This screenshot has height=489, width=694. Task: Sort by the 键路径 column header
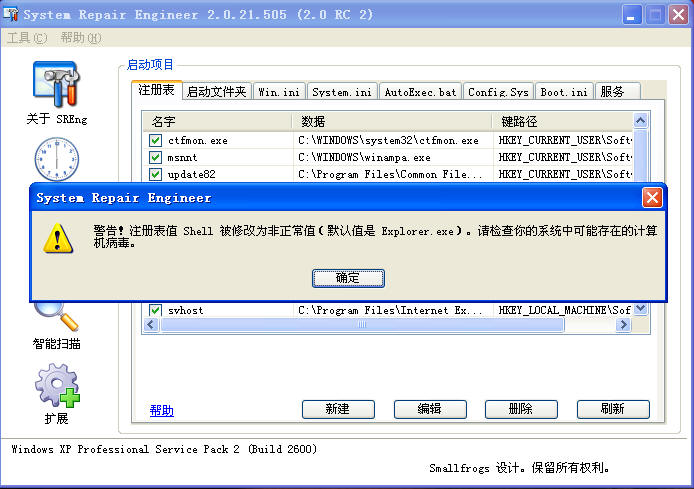pyautogui.click(x=563, y=121)
